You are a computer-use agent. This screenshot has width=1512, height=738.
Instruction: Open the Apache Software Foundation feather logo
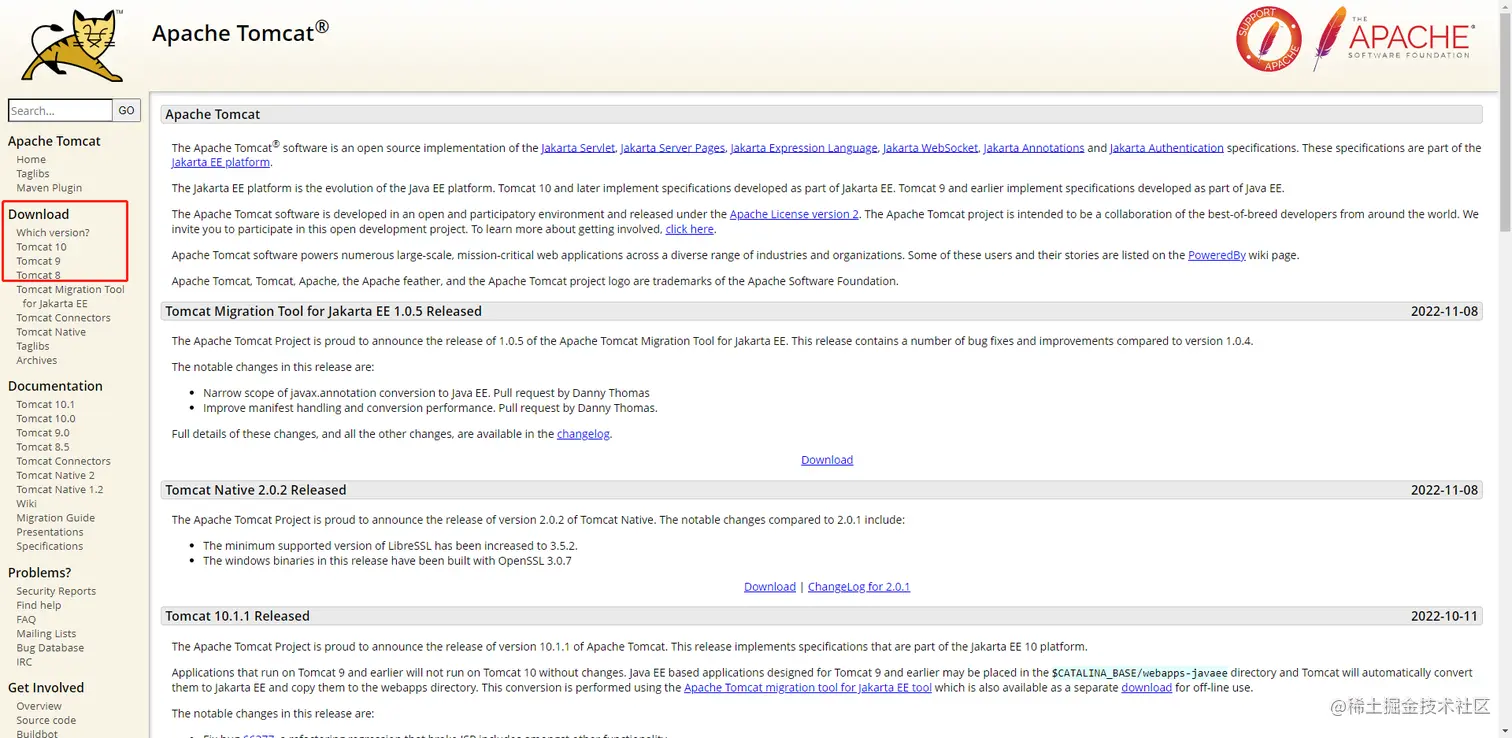(x=1392, y=38)
